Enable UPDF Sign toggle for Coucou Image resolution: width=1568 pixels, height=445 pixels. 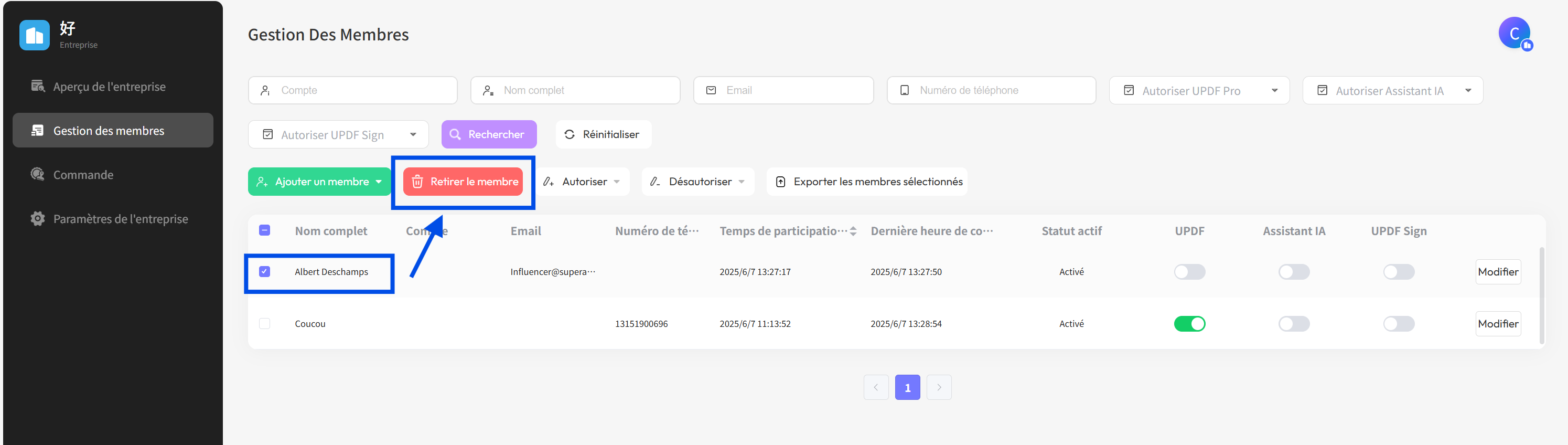click(1399, 324)
